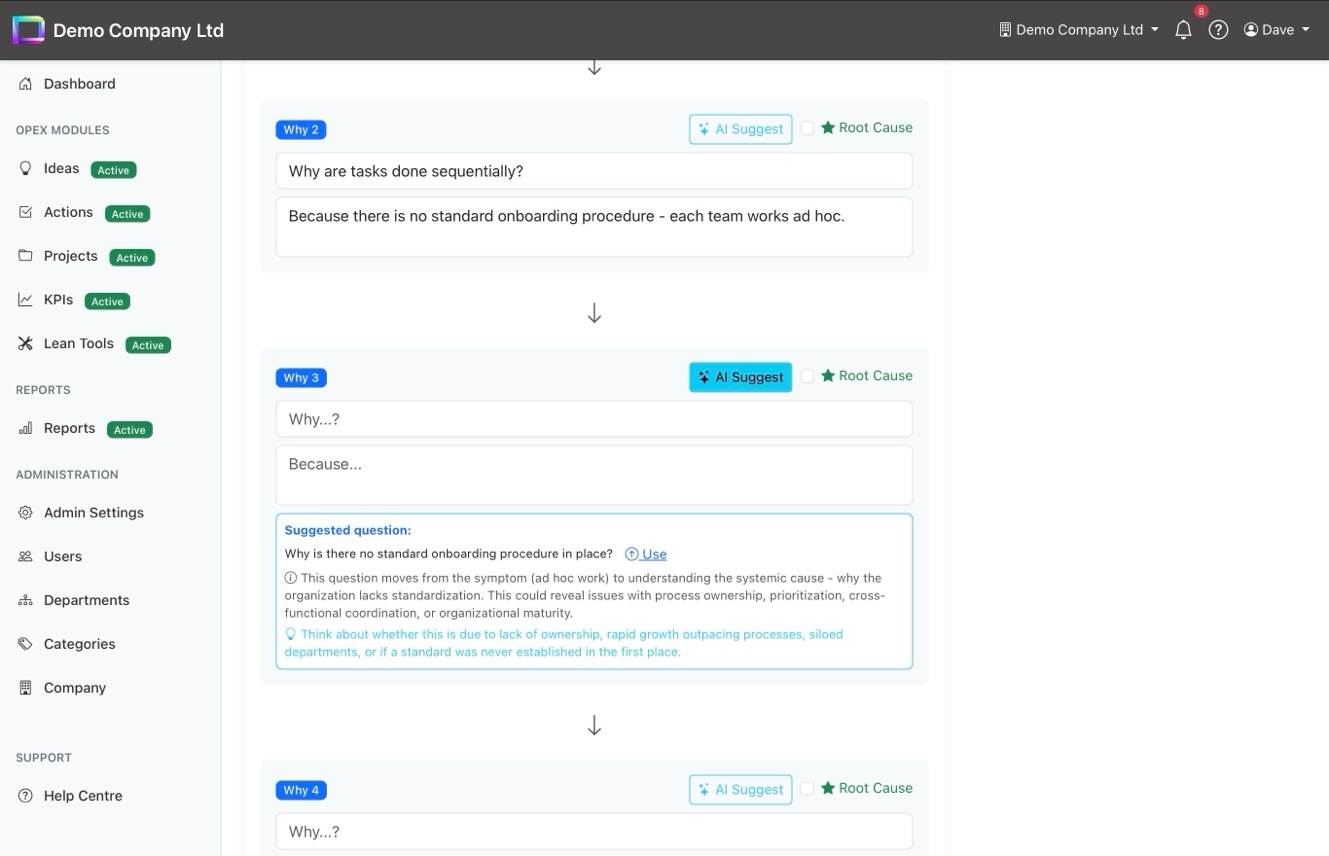Viewport: 1329px width, 856px height.
Task: Click the help question-mark icon in top bar
Action: pyautogui.click(x=1218, y=30)
